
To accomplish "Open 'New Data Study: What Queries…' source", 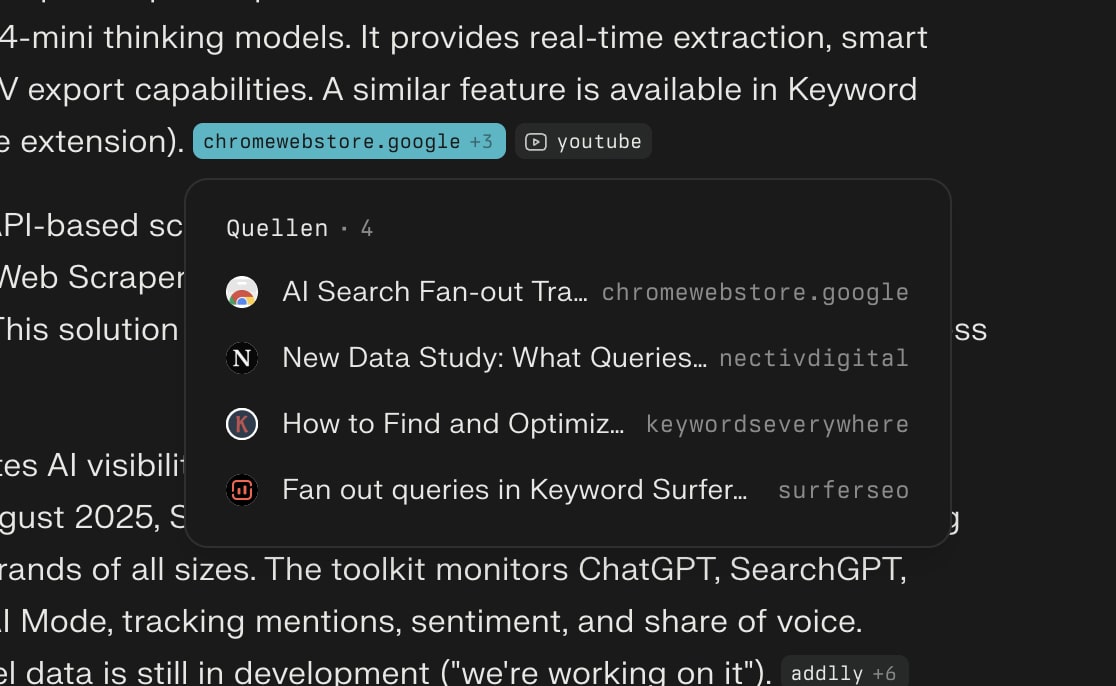I will 494,358.
